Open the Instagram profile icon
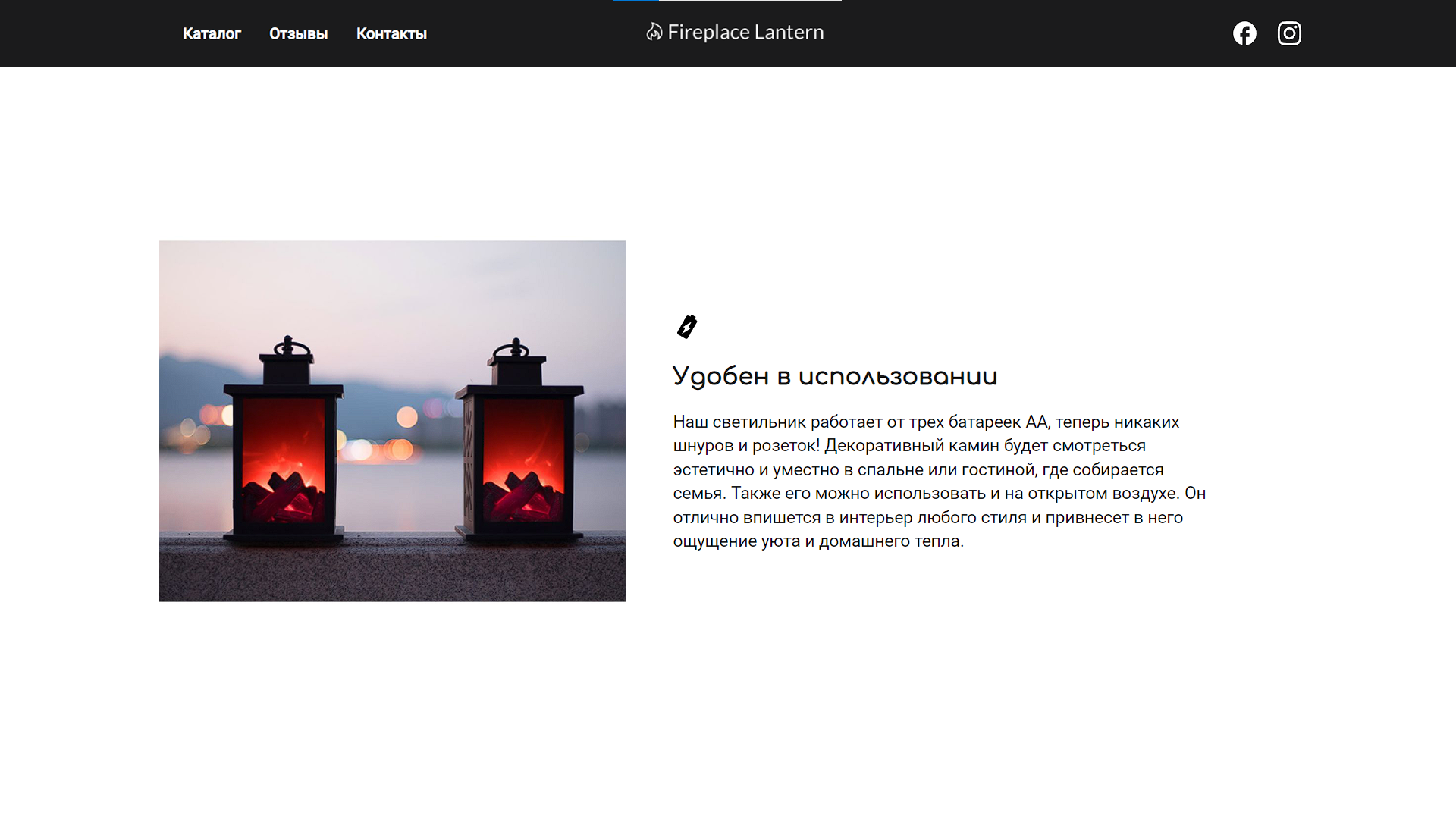 point(1289,33)
